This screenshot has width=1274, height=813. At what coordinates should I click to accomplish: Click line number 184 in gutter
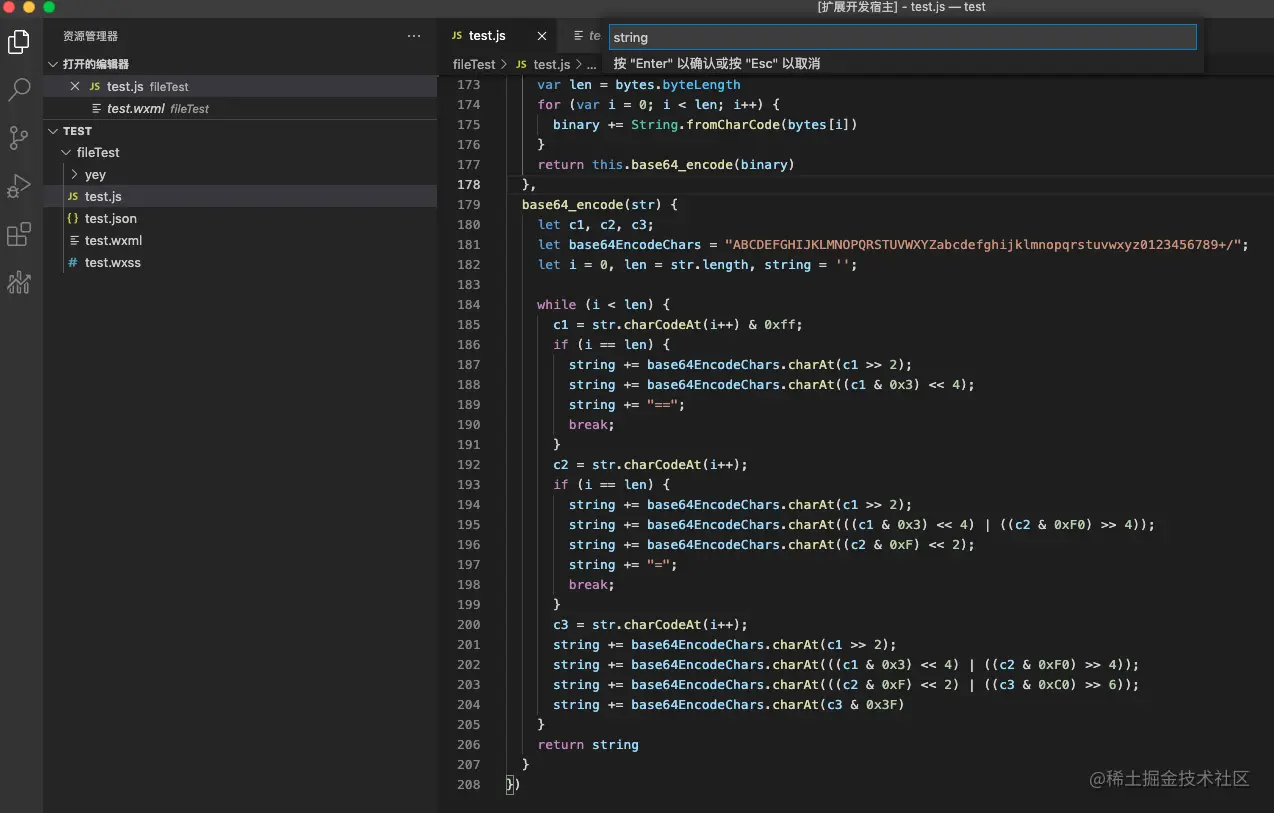coord(469,305)
